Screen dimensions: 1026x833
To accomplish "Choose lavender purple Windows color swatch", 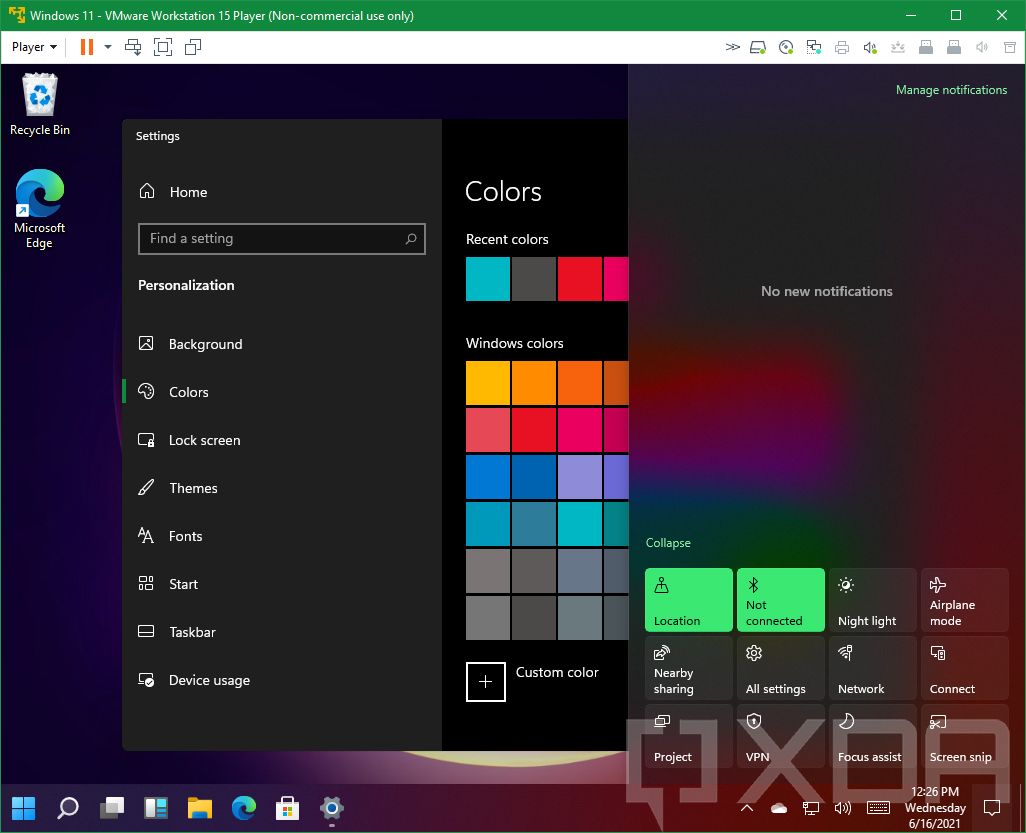I will click(x=580, y=477).
